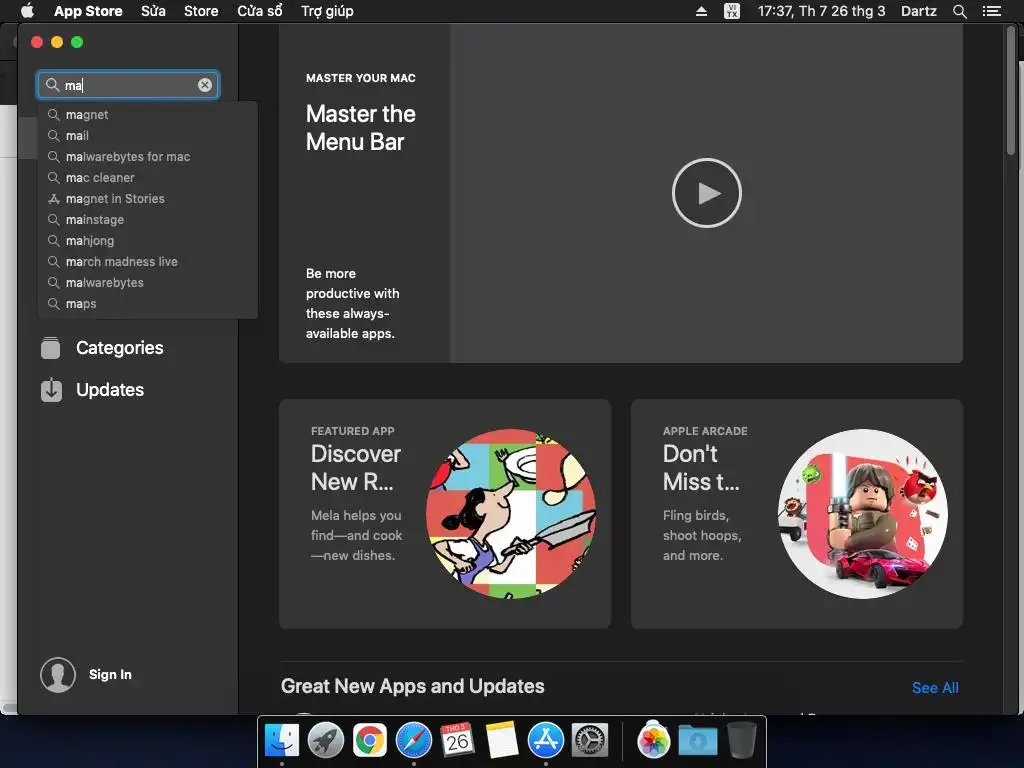Select the 'maps' suggestion

click(148, 304)
